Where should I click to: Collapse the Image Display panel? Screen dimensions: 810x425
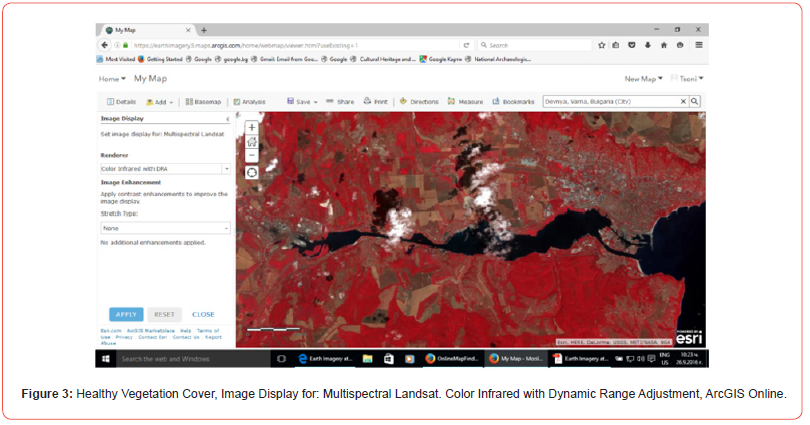[x=228, y=119]
